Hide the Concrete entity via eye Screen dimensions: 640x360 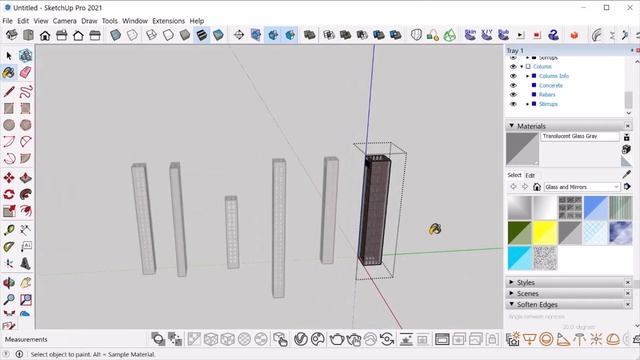pos(513,85)
